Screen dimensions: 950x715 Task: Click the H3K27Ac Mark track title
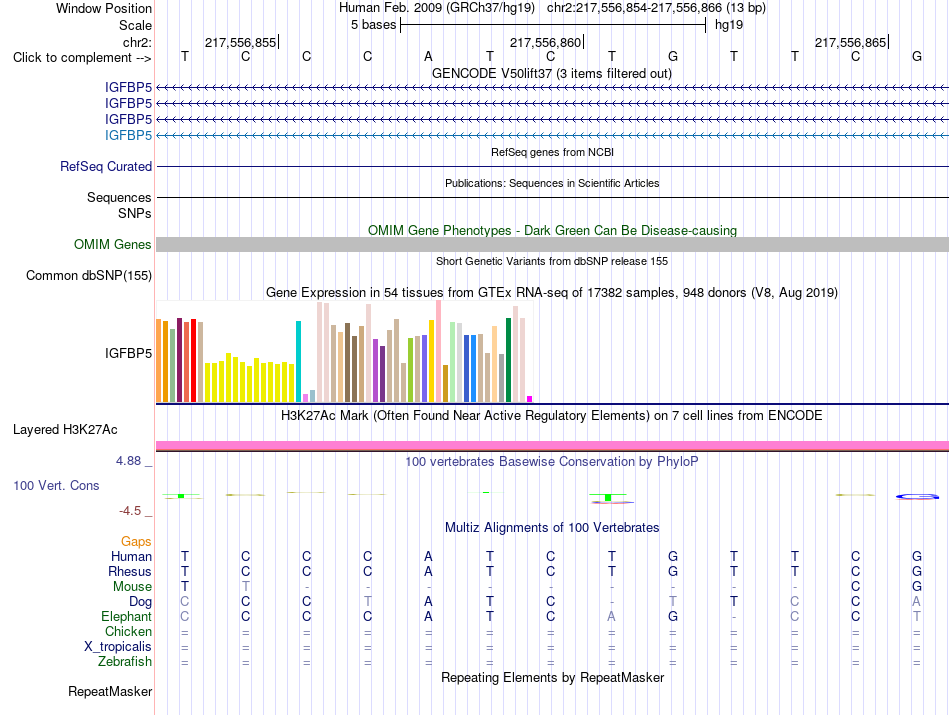coord(551,416)
